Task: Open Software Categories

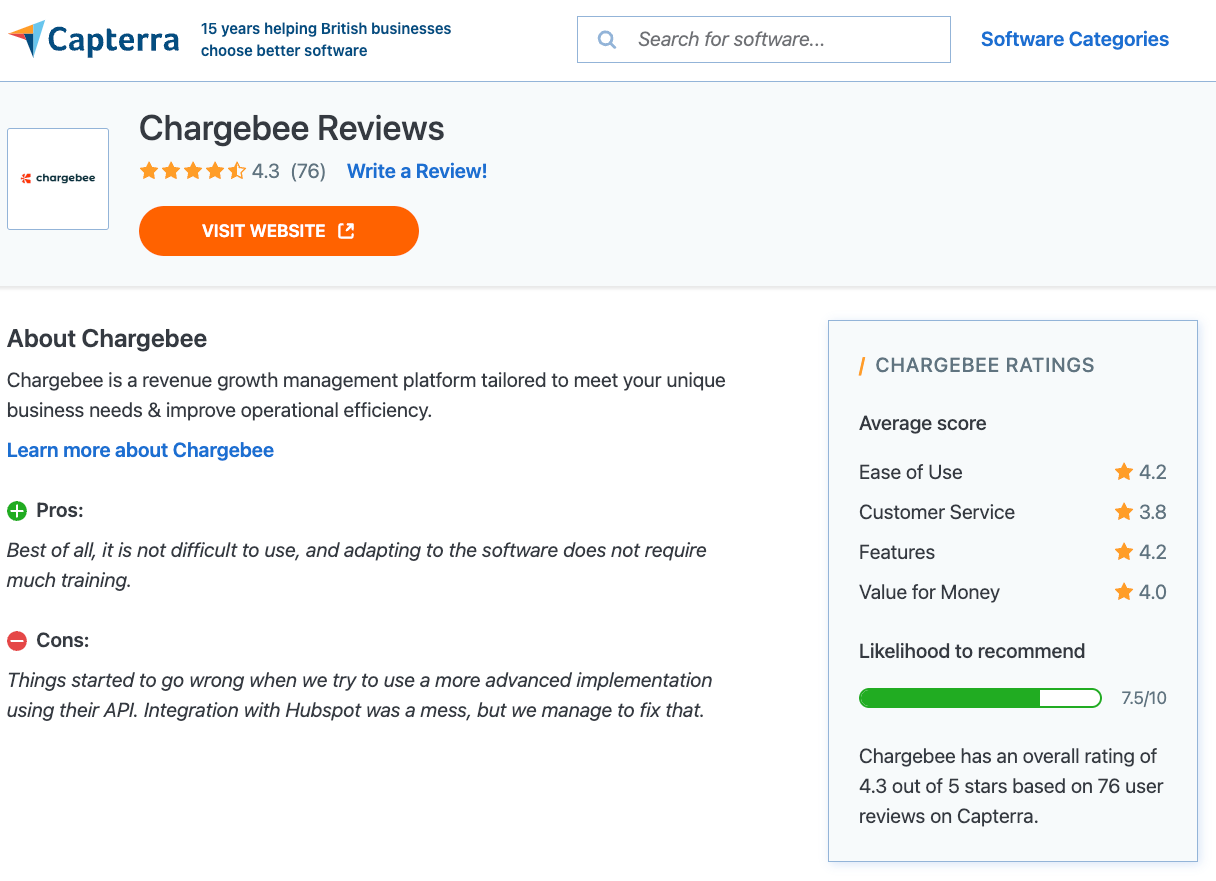Action: tap(1074, 39)
